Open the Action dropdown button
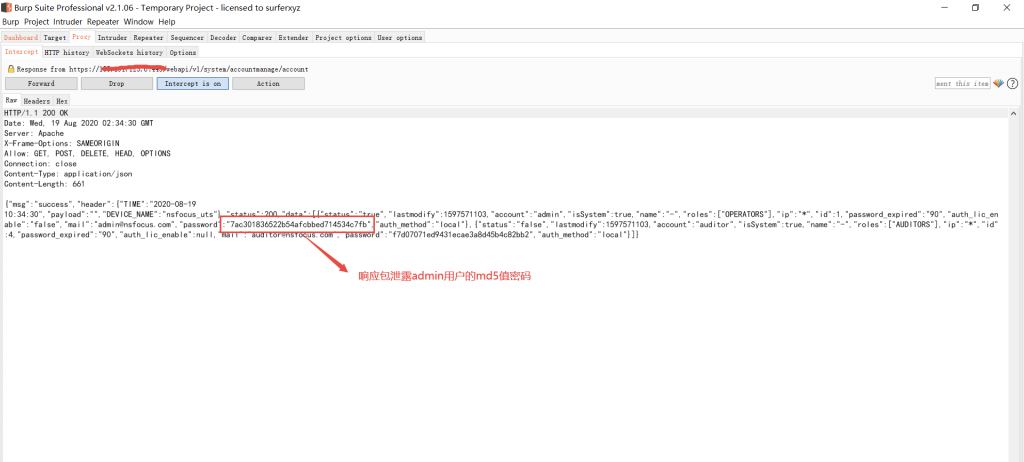1024x462 pixels. point(268,84)
